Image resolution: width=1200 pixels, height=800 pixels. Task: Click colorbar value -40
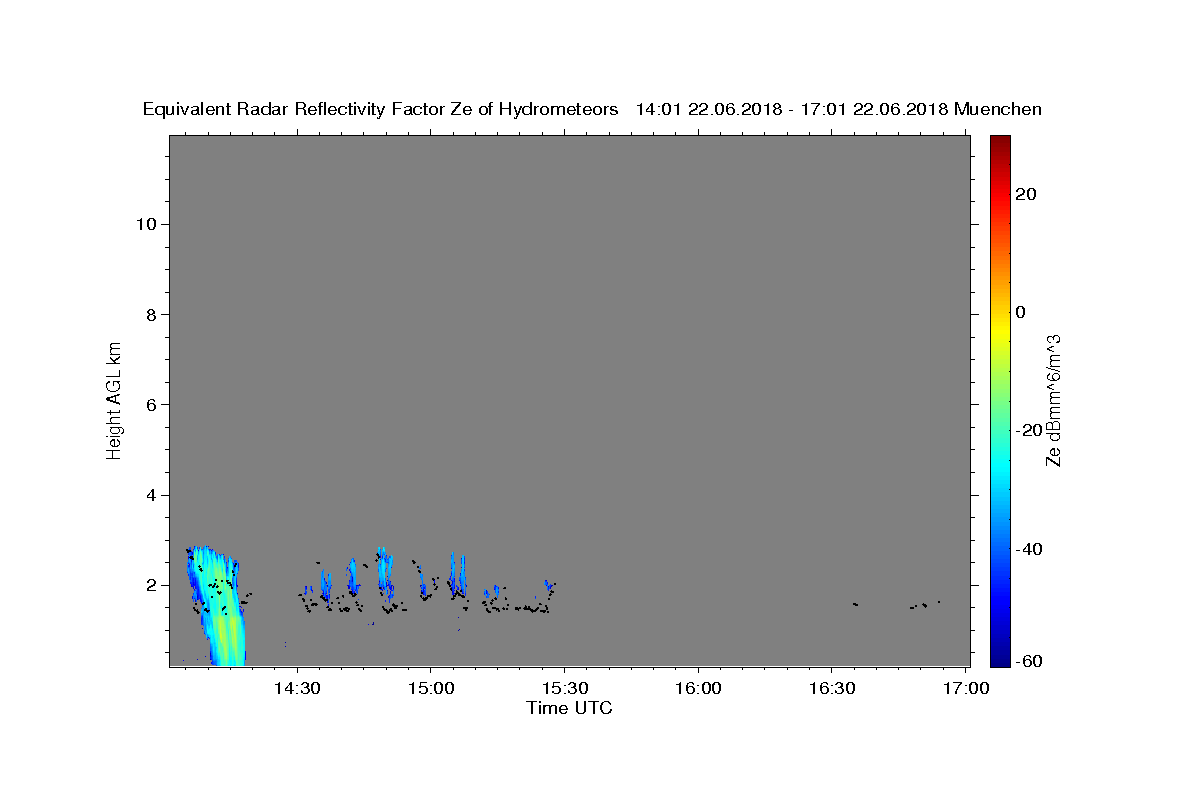point(1027,548)
